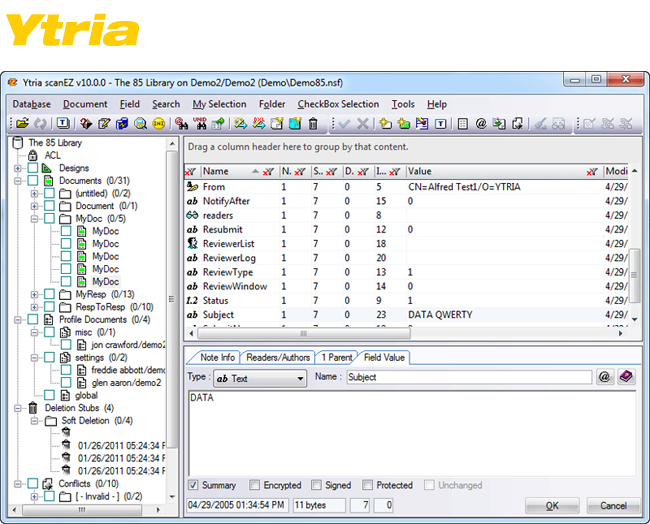Switch to the 1 Parent tab

[x=337, y=357]
